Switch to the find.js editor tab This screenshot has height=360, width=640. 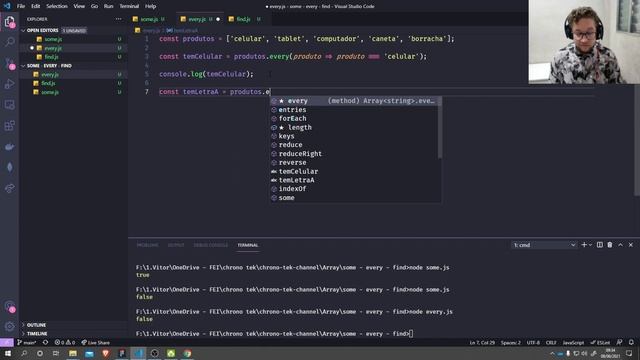[x=243, y=19]
